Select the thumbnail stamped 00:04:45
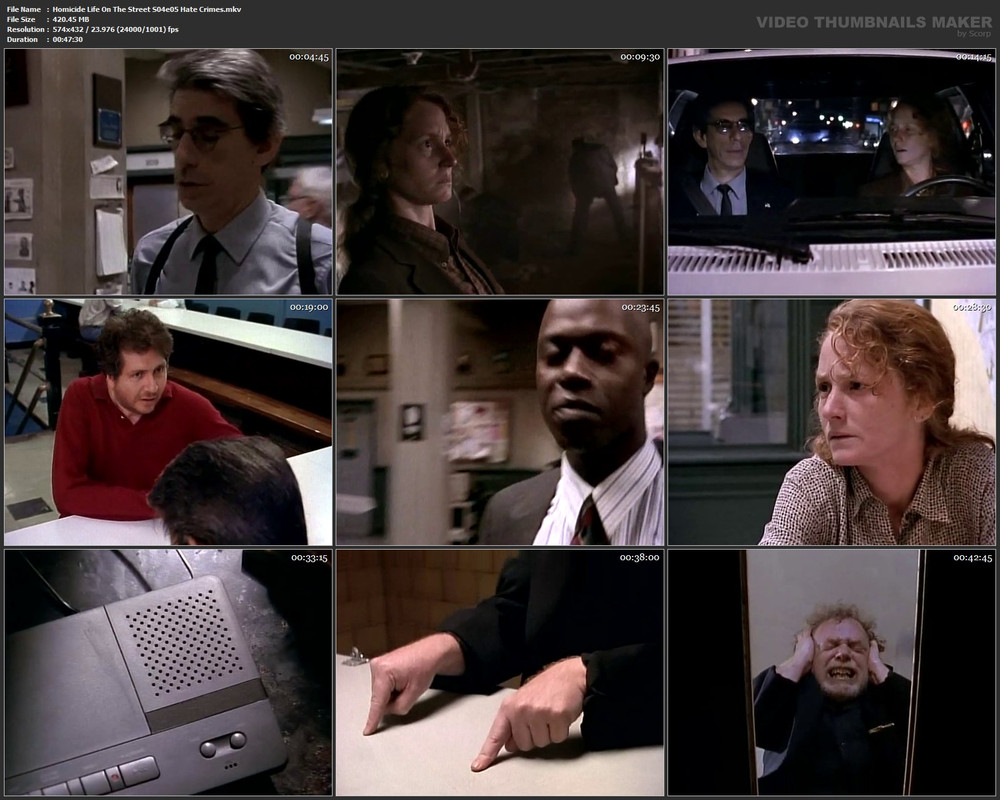 click(168, 172)
